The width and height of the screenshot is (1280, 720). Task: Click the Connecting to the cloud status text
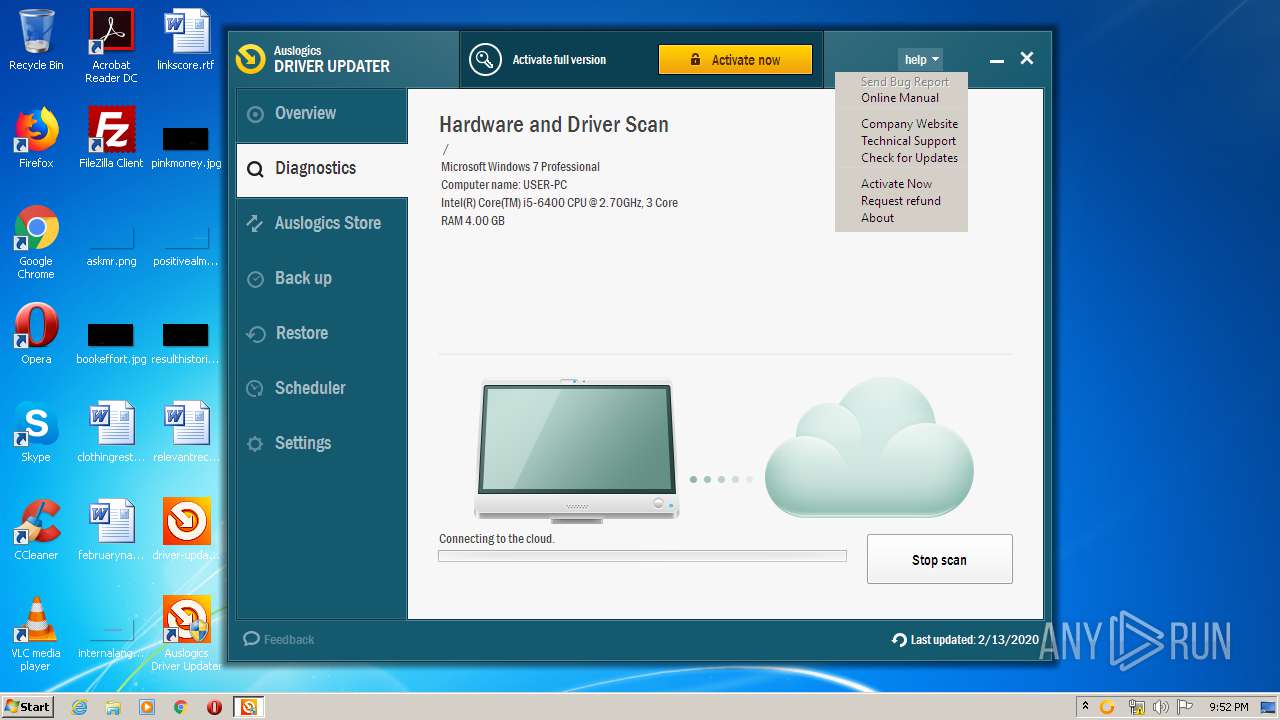click(496, 539)
